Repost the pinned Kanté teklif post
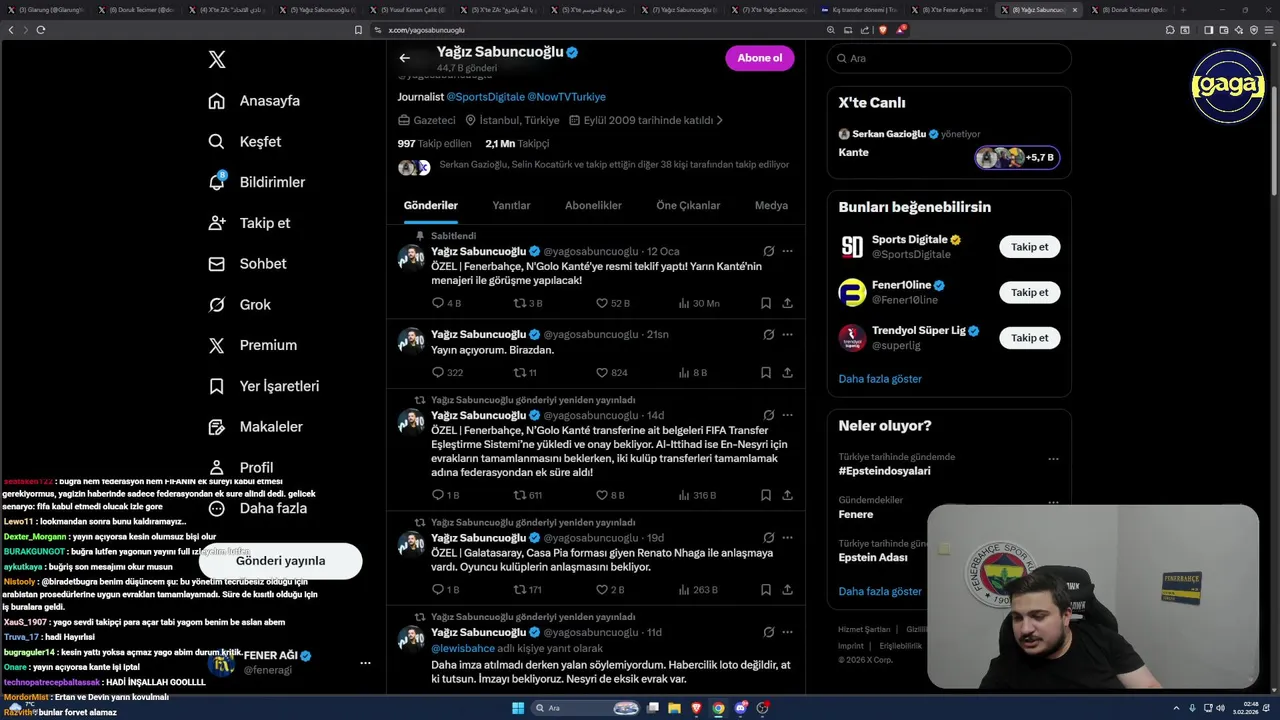 tap(528, 303)
